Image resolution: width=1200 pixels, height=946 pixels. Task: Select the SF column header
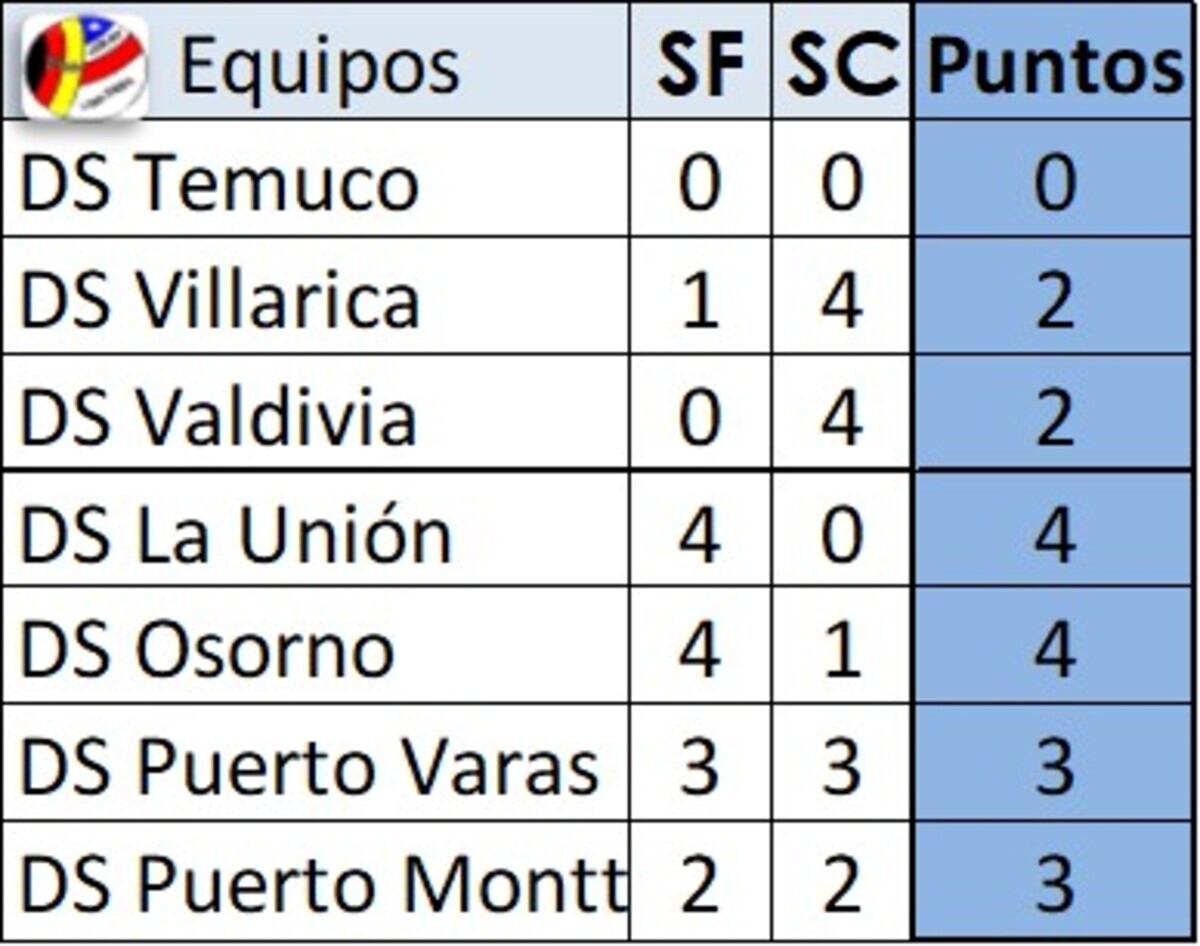[700, 60]
